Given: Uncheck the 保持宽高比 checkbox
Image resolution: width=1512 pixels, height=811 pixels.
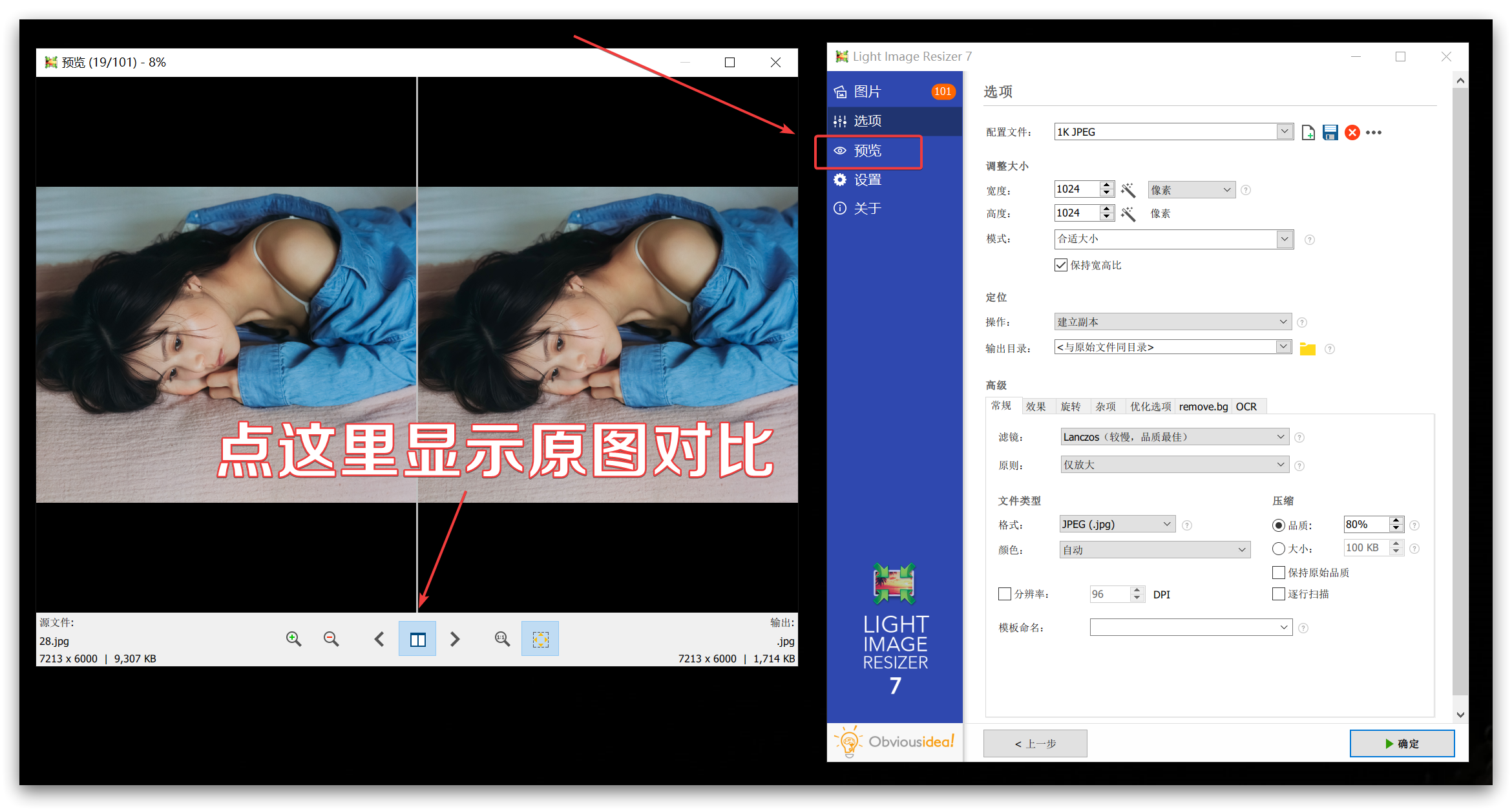Looking at the screenshot, I should [1060, 265].
